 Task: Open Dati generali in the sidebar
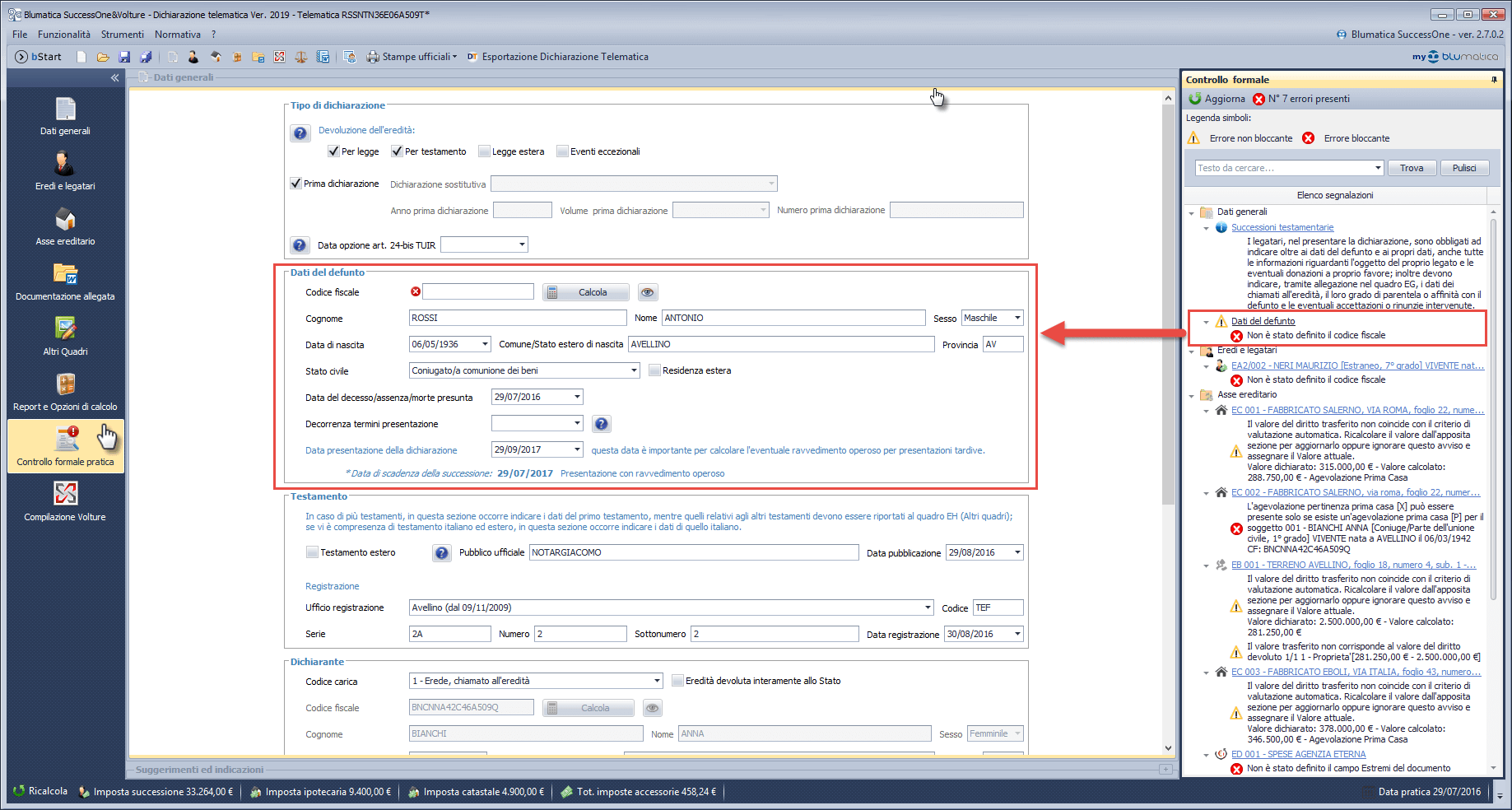[x=65, y=116]
